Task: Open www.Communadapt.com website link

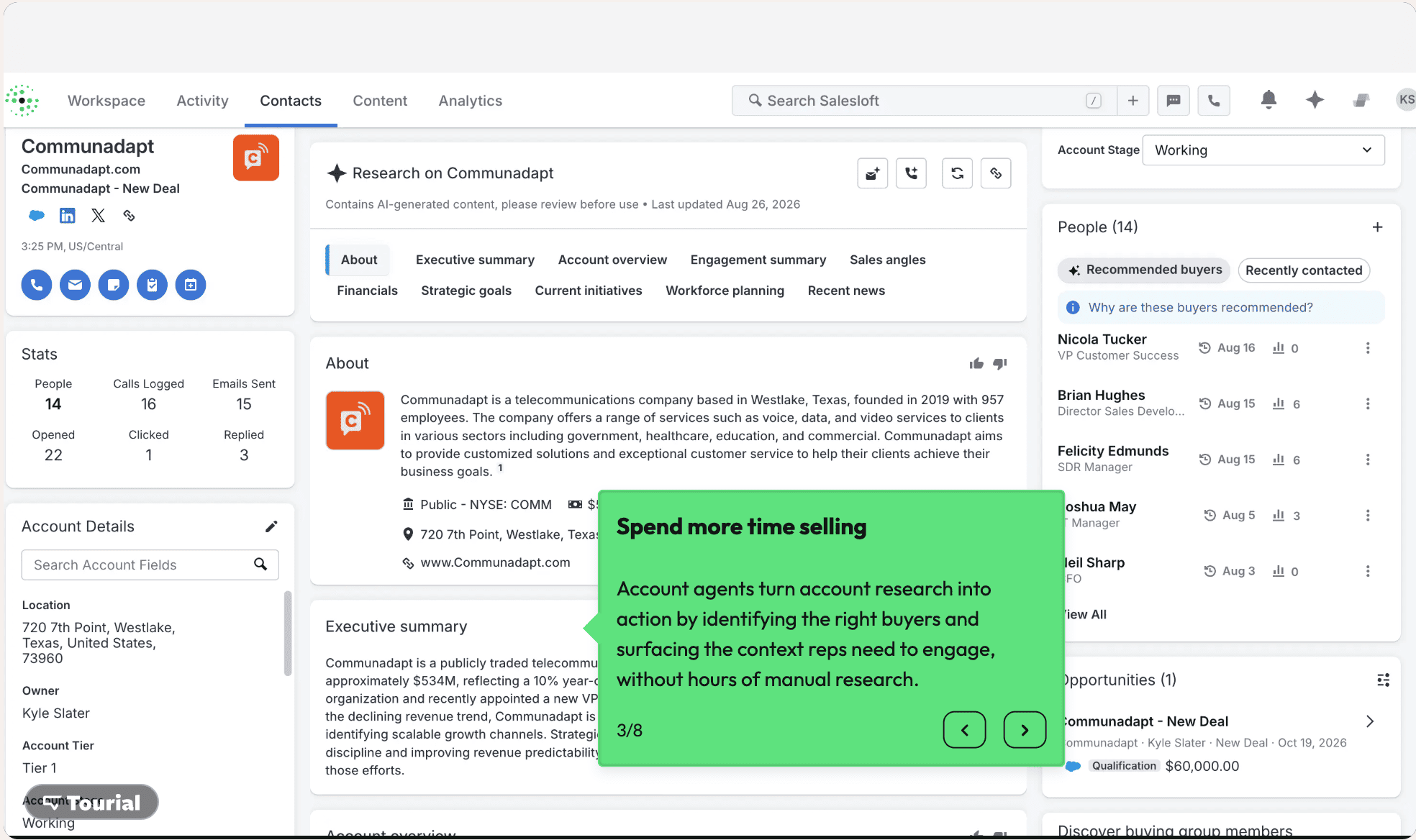Action: tap(495, 562)
